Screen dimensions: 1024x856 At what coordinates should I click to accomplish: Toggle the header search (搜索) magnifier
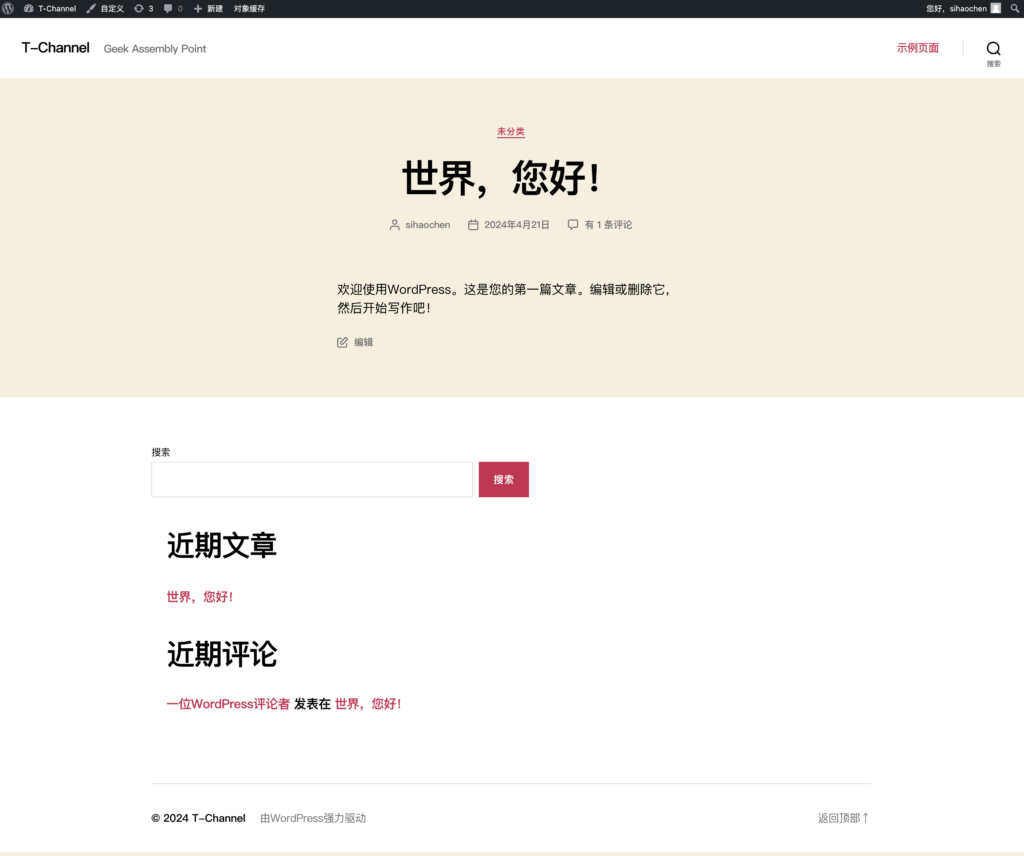993,47
